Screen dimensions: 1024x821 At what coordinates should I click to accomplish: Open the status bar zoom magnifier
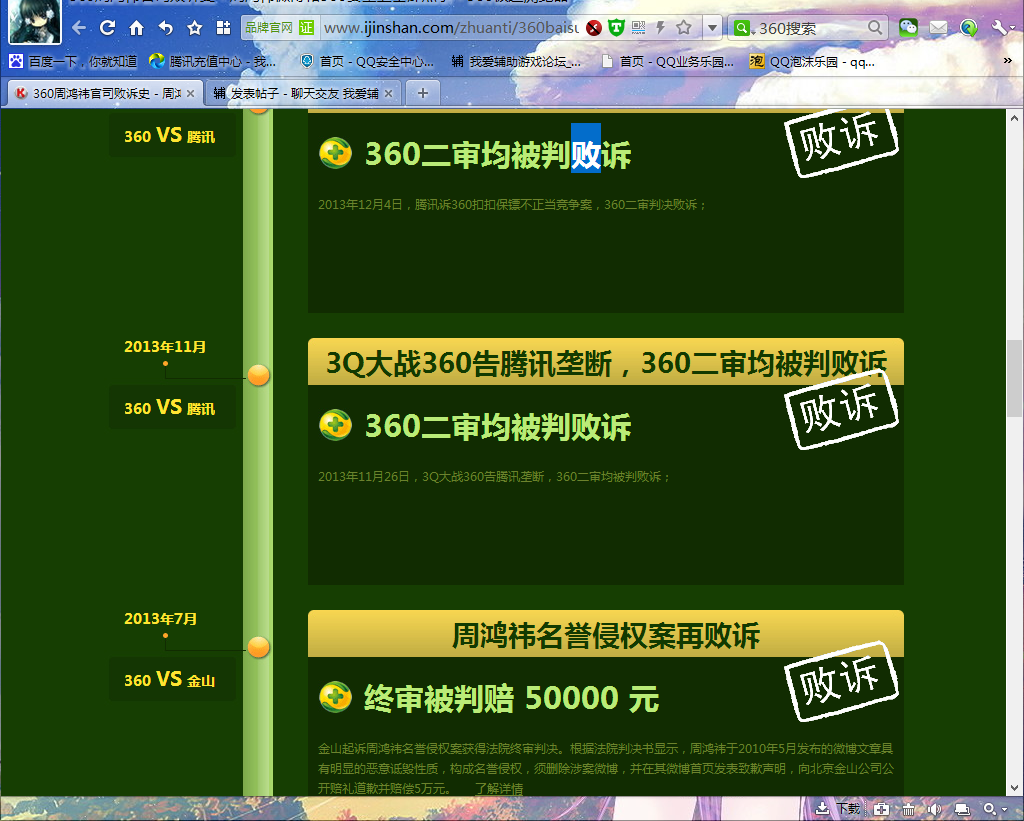pos(990,809)
